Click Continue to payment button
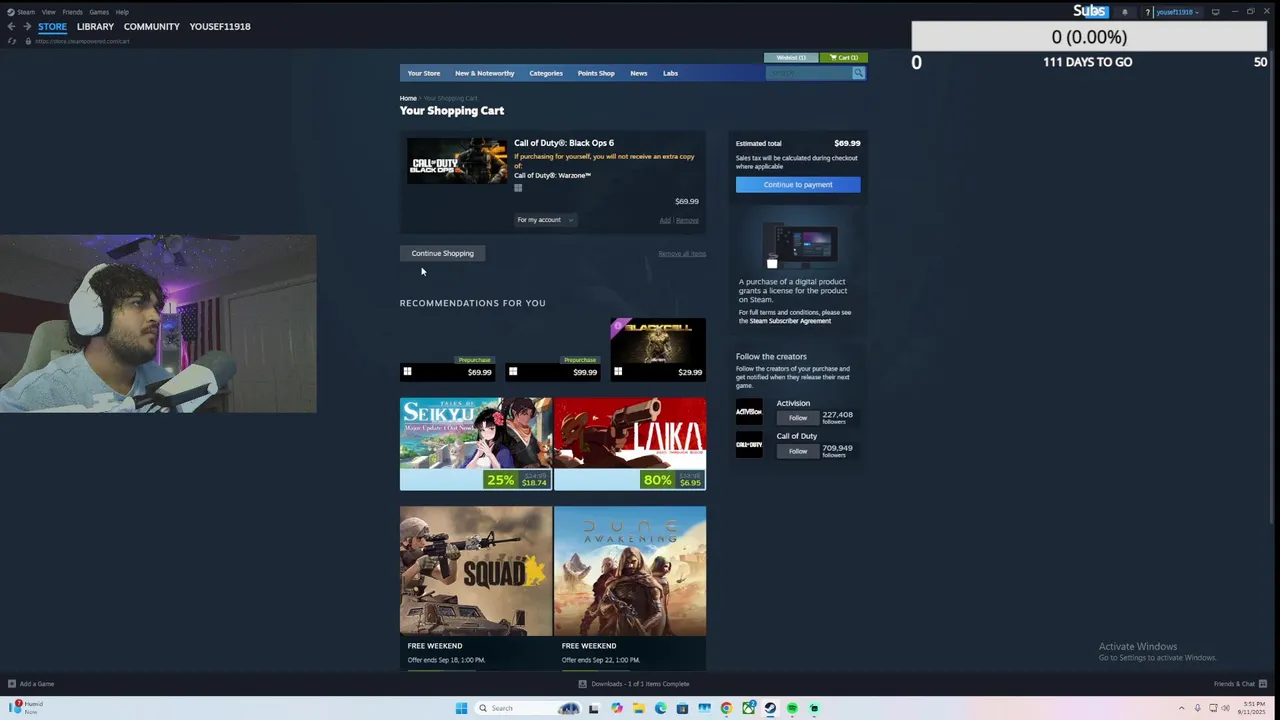1280x720 pixels. 798,184
